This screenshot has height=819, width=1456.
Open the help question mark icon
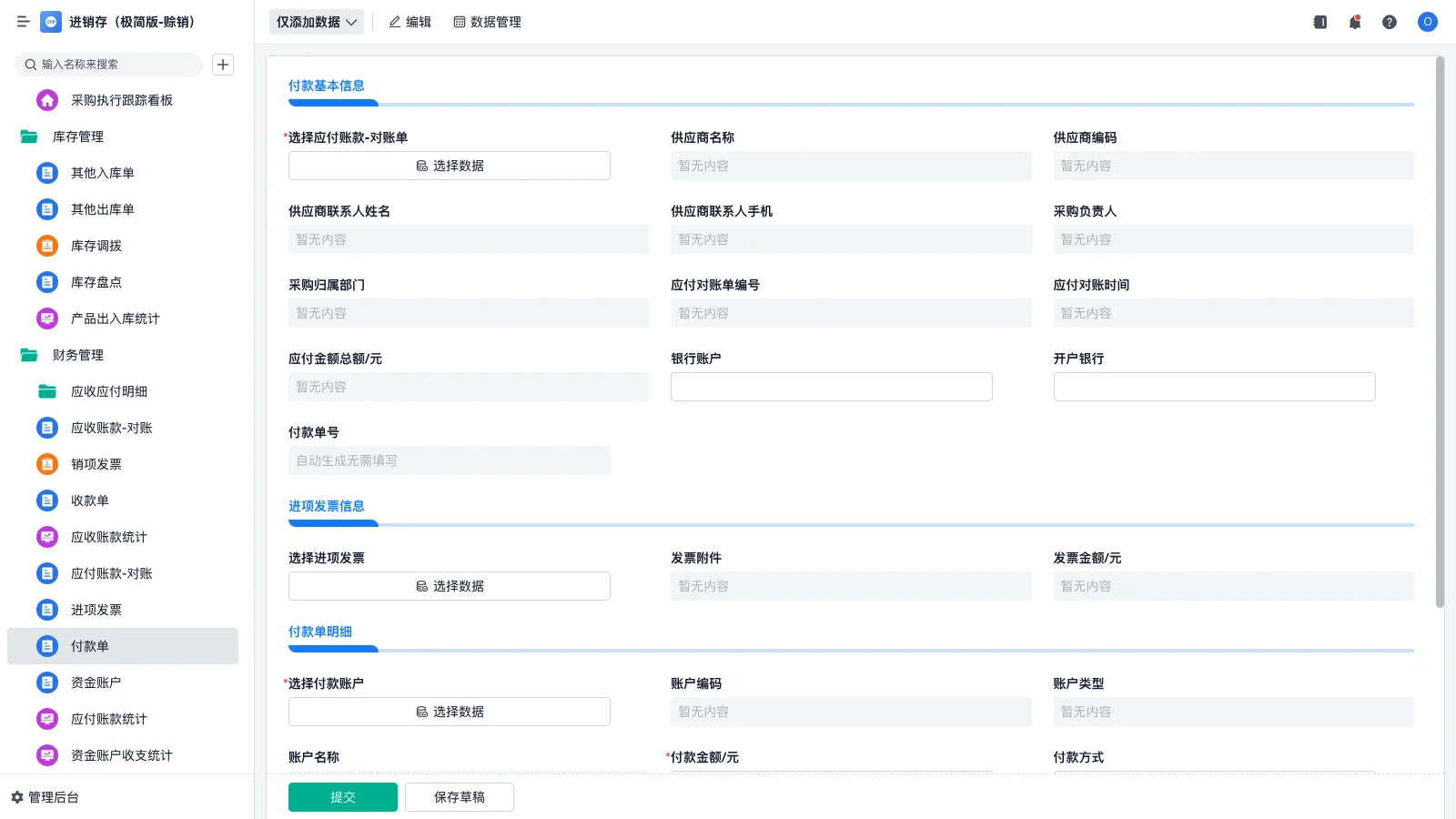[x=1390, y=22]
